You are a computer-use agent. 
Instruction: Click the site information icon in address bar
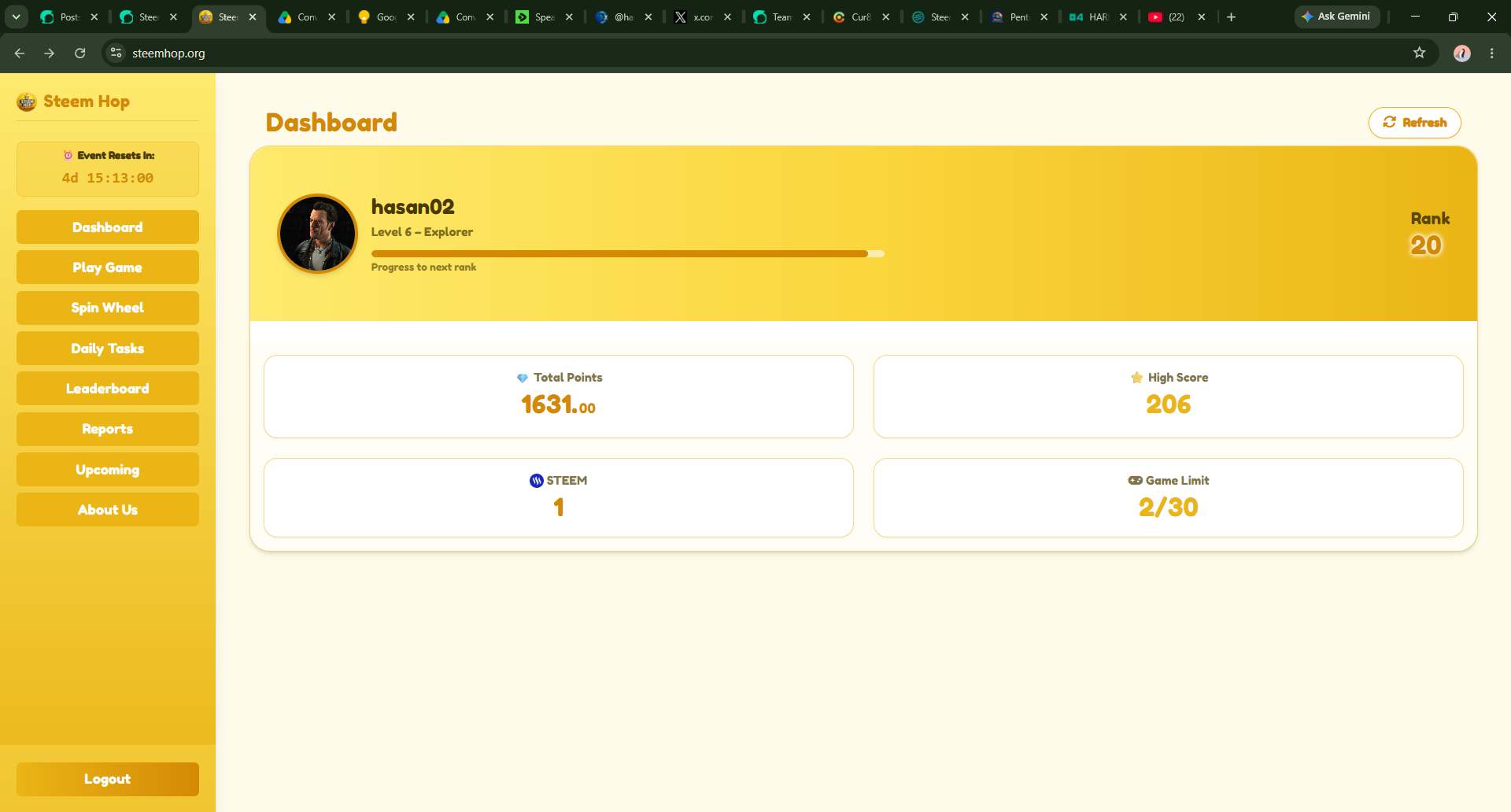coord(116,53)
